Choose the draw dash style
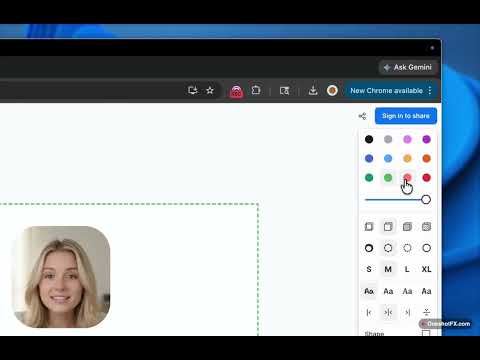The width and height of the screenshot is (480, 360). [369, 248]
